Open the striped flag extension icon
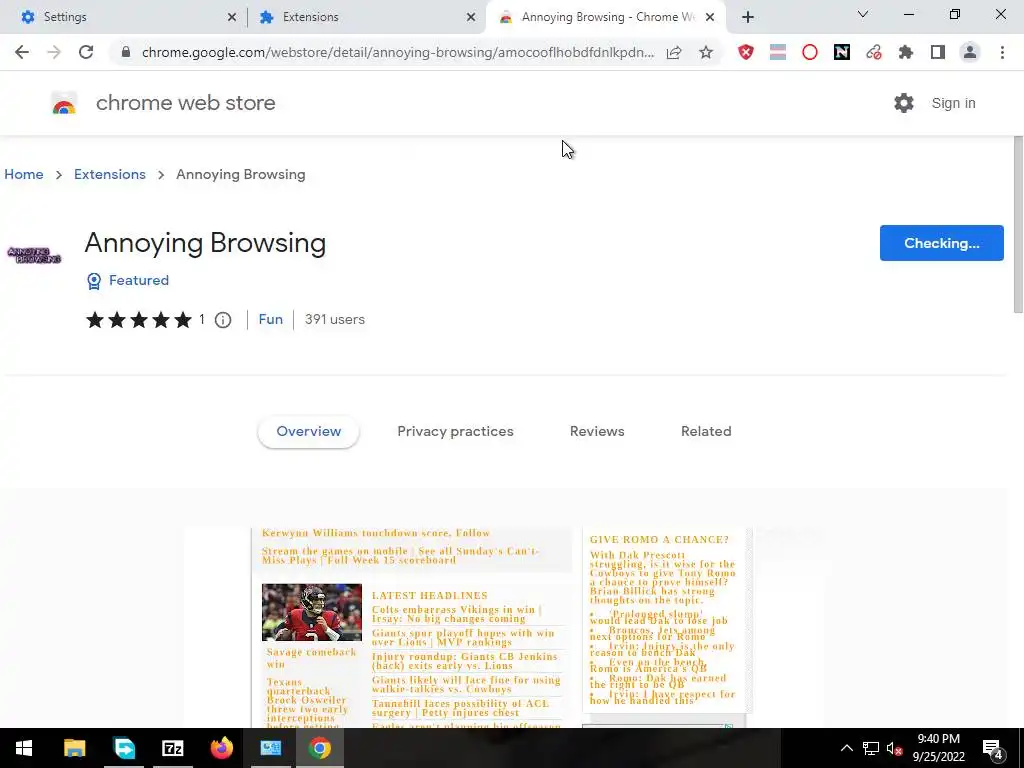 click(778, 52)
